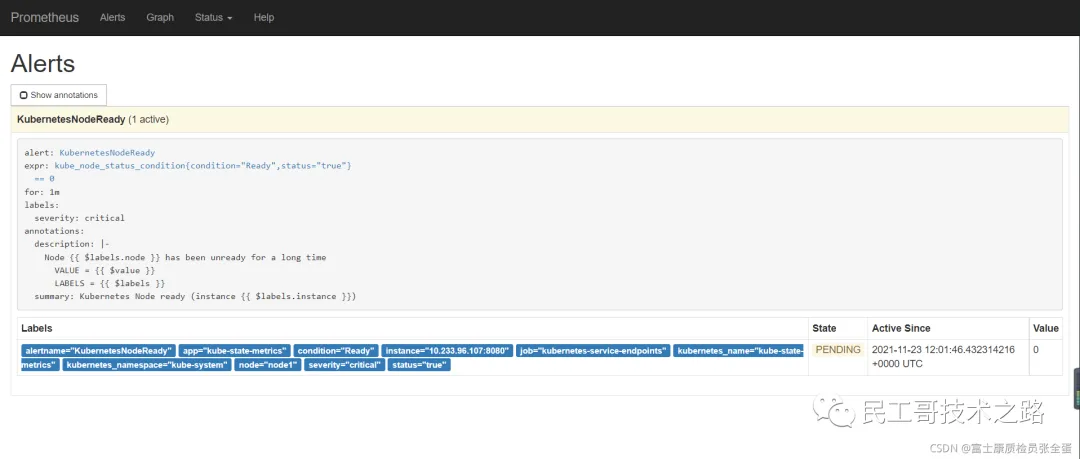This screenshot has height=459, width=1080.
Task: Open the Alerts menu item
Action: tap(112, 17)
